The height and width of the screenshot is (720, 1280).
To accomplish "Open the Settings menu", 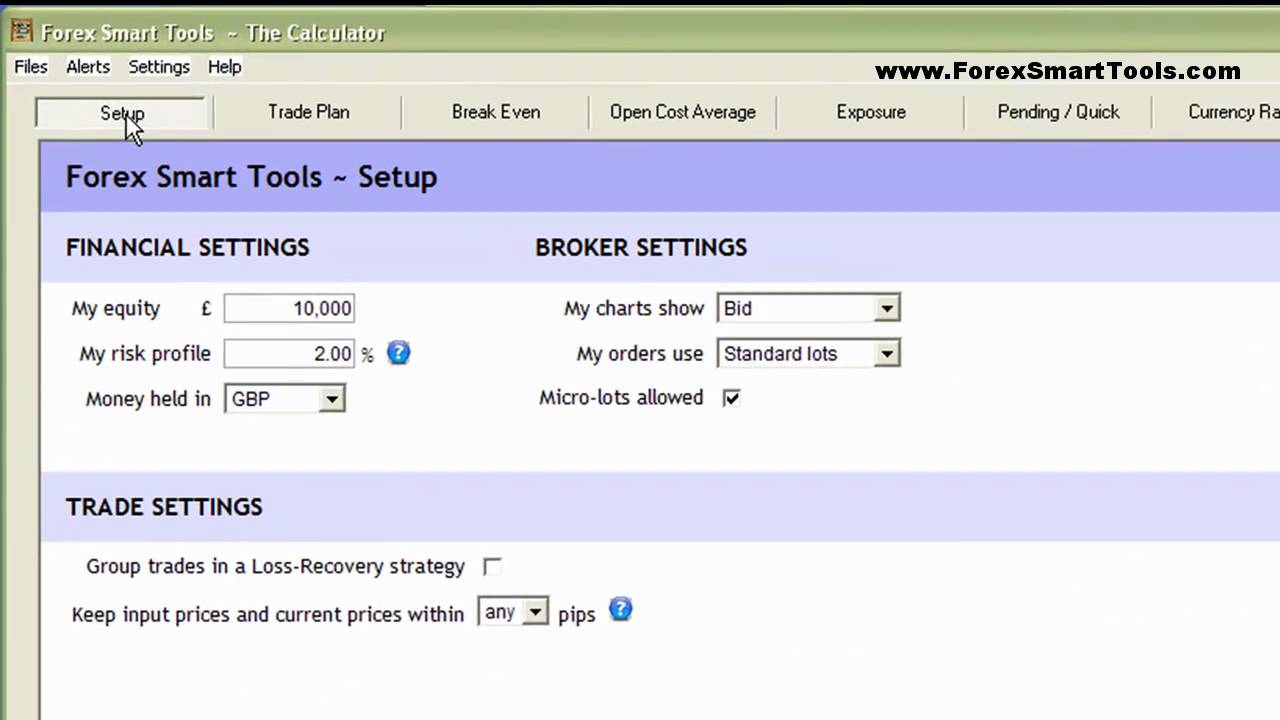I will (x=159, y=67).
